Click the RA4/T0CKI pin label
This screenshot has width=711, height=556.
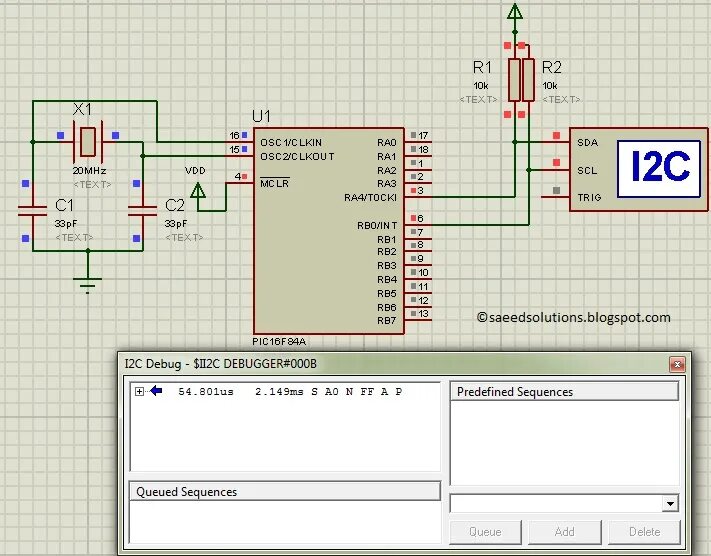370,198
